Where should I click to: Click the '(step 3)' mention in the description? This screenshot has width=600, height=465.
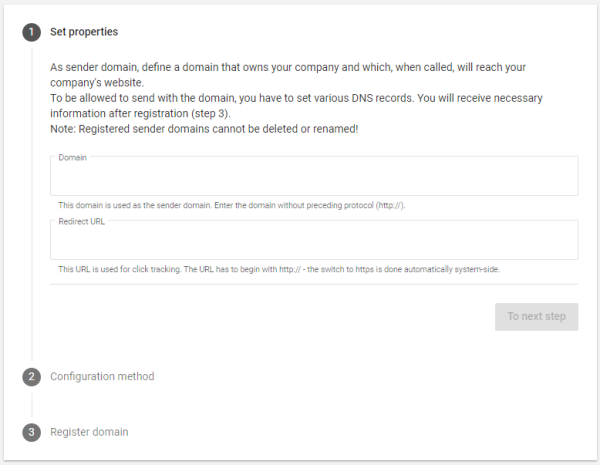coord(211,114)
